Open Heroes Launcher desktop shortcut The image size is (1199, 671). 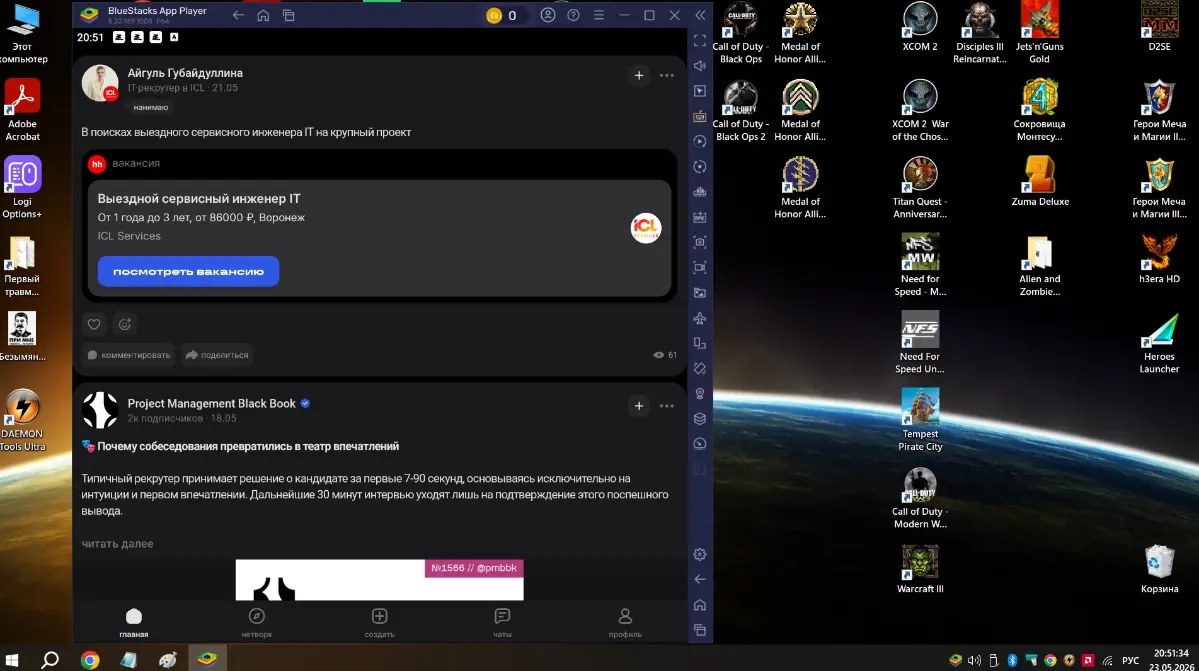click(x=1159, y=342)
